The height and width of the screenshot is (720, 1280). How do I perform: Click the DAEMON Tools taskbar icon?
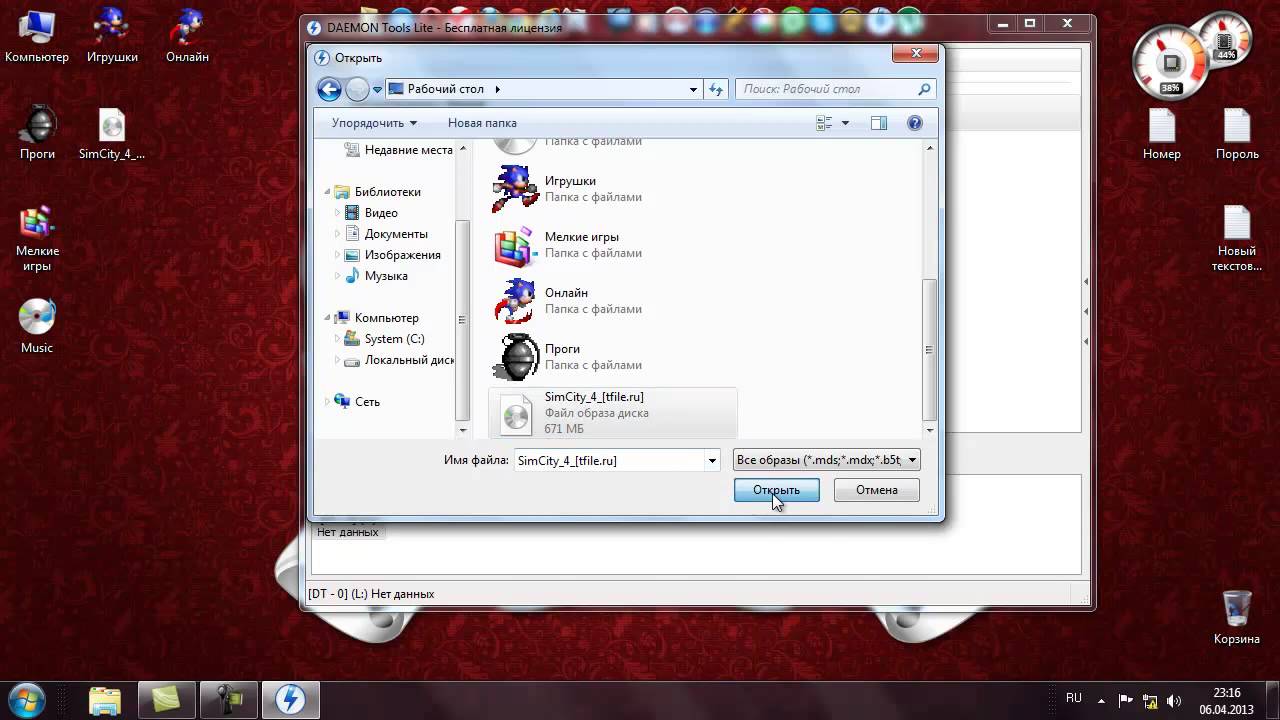coord(290,699)
